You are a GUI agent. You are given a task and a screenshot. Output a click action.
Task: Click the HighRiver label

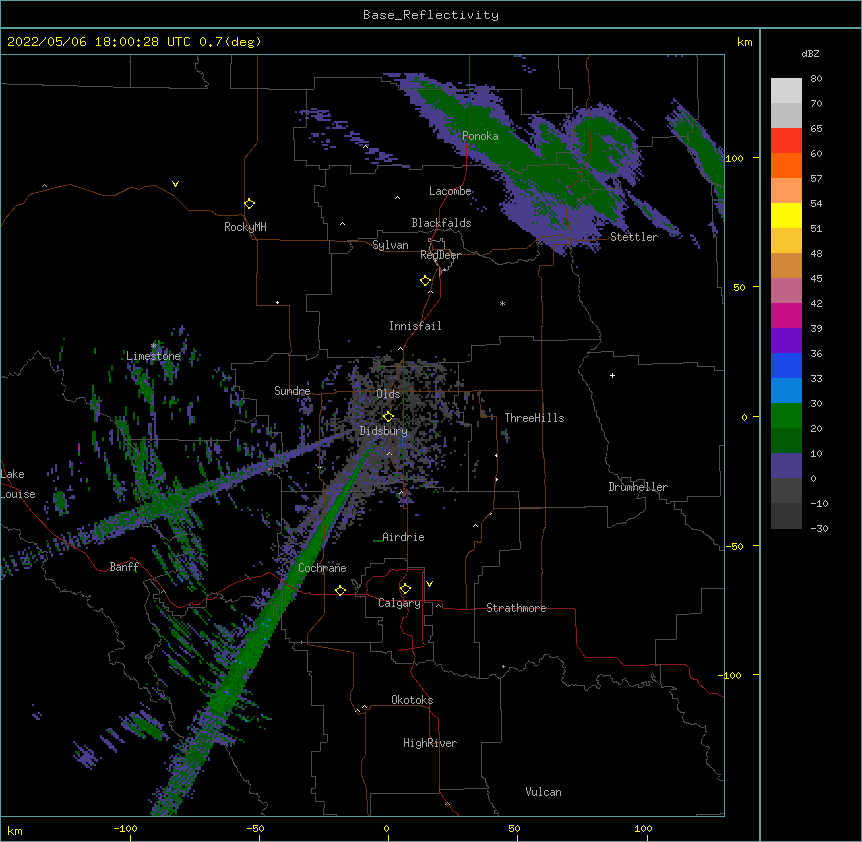pyautogui.click(x=430, y=743)
